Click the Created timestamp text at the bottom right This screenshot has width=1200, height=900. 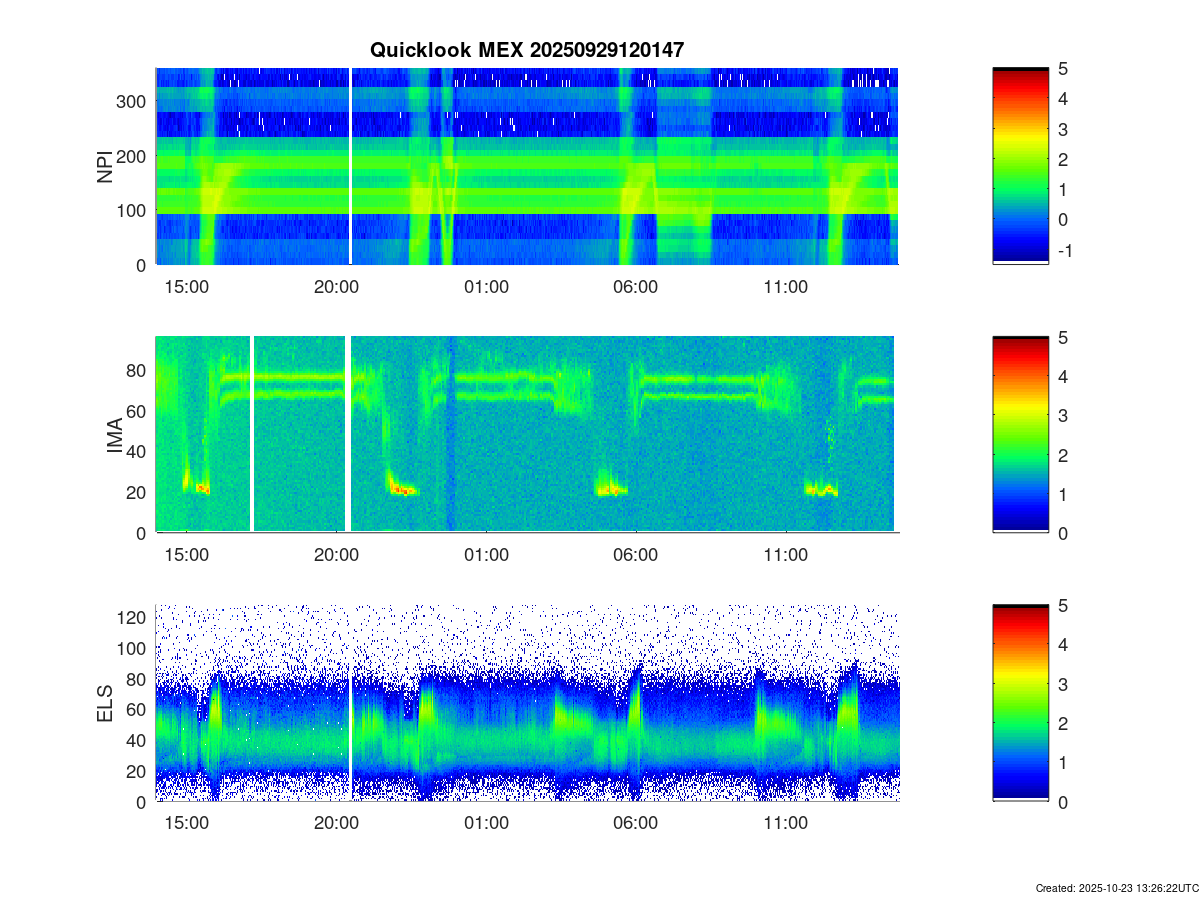click(x=1116, y=888)
